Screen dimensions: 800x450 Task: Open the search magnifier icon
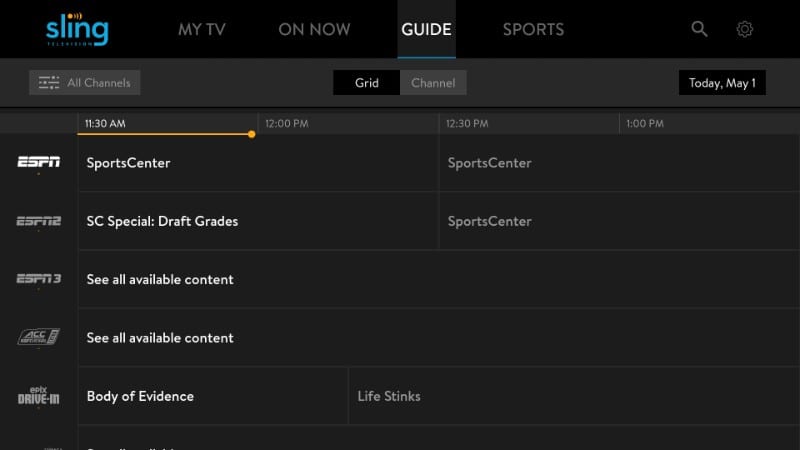coord(699,29)
